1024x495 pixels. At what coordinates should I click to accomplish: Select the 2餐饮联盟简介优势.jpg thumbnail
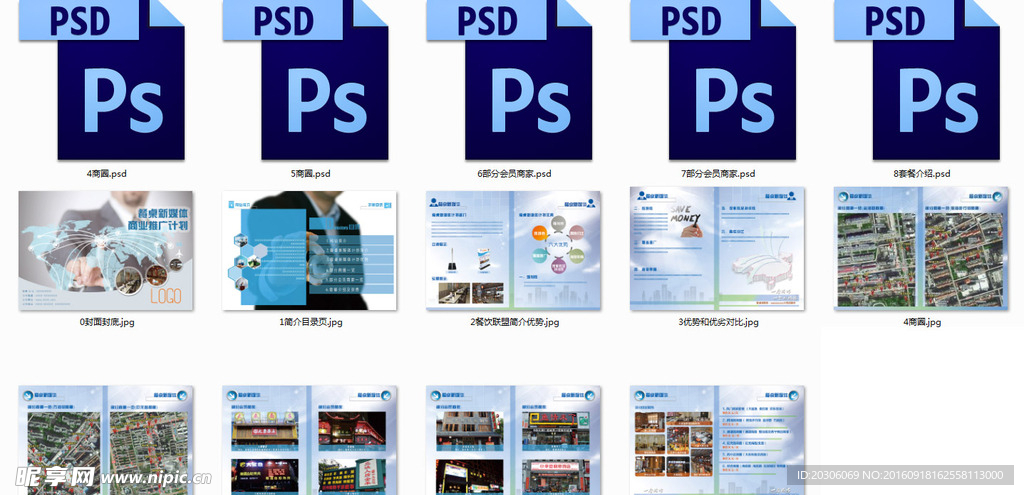tap(513, 250)
